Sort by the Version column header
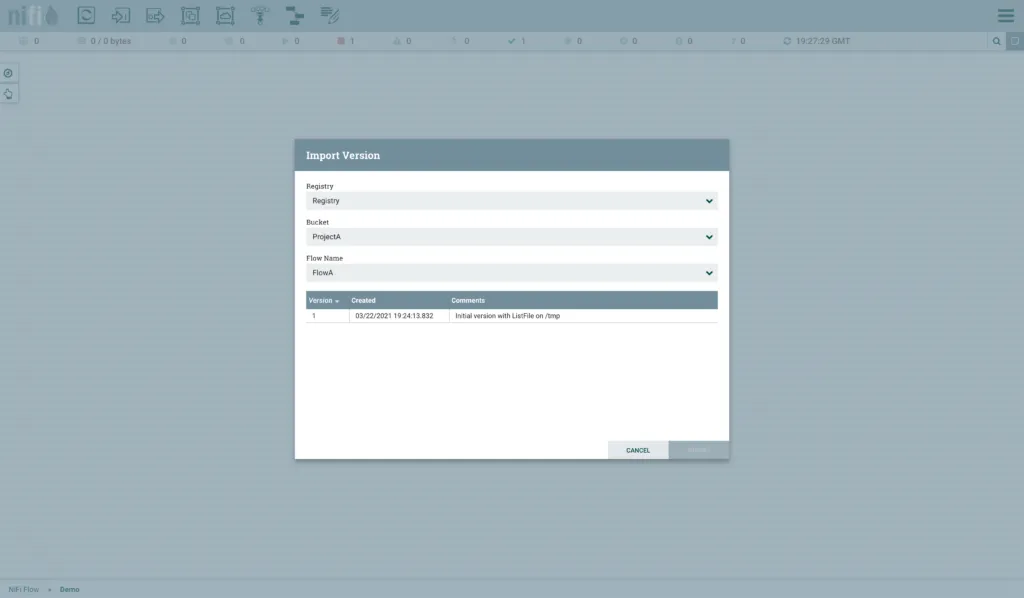 [x=322, y=300]
